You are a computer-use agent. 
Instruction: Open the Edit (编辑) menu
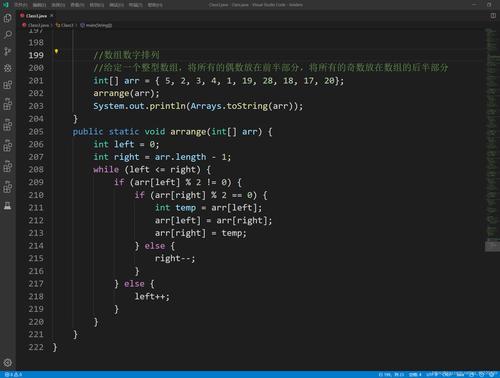[x=39, y=5]
